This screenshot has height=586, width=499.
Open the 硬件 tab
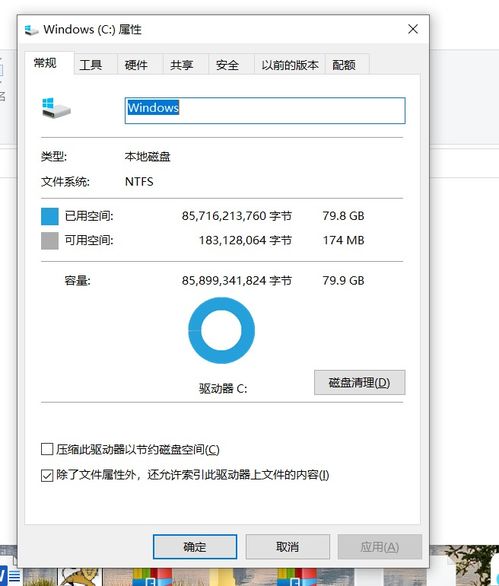(140, 65)
